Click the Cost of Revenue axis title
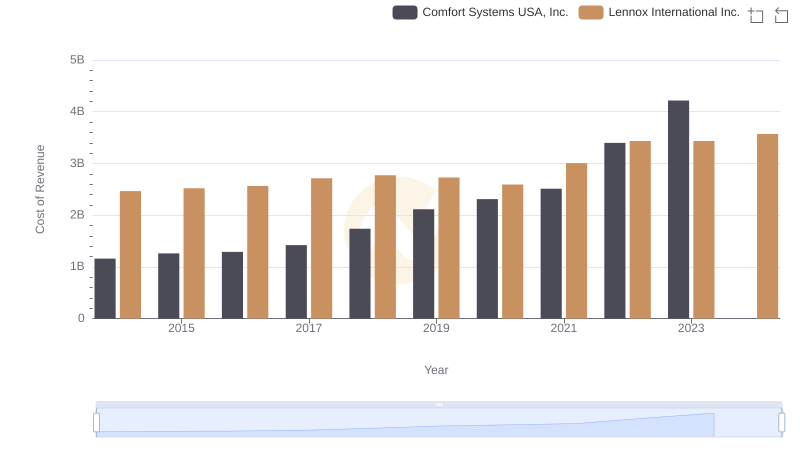Viewport: 800px width, 461px height. pyautogui.click(x=40, y=189)
